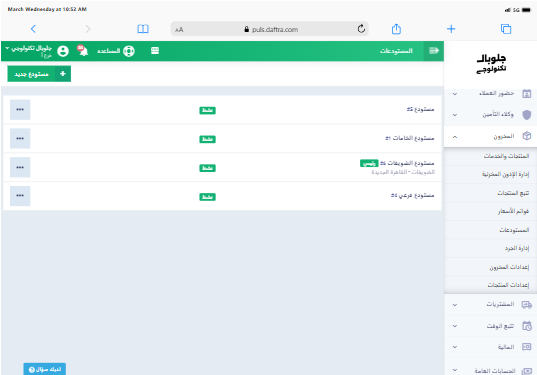Open the مستودع الشويفات warehouse name
537x375 pixels.
(x=407, y=163)
